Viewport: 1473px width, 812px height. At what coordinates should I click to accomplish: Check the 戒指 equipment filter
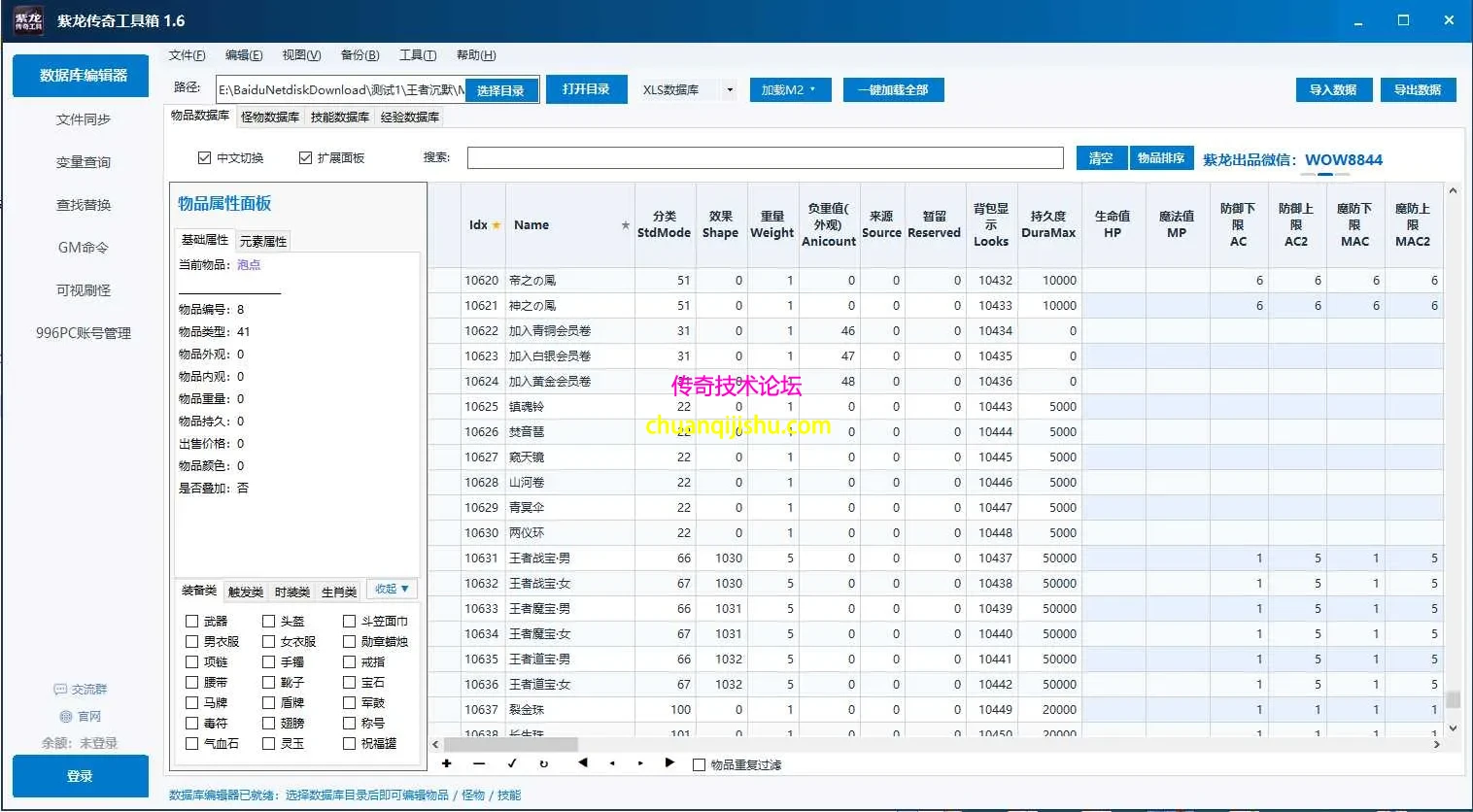click(x=350, y=661)
